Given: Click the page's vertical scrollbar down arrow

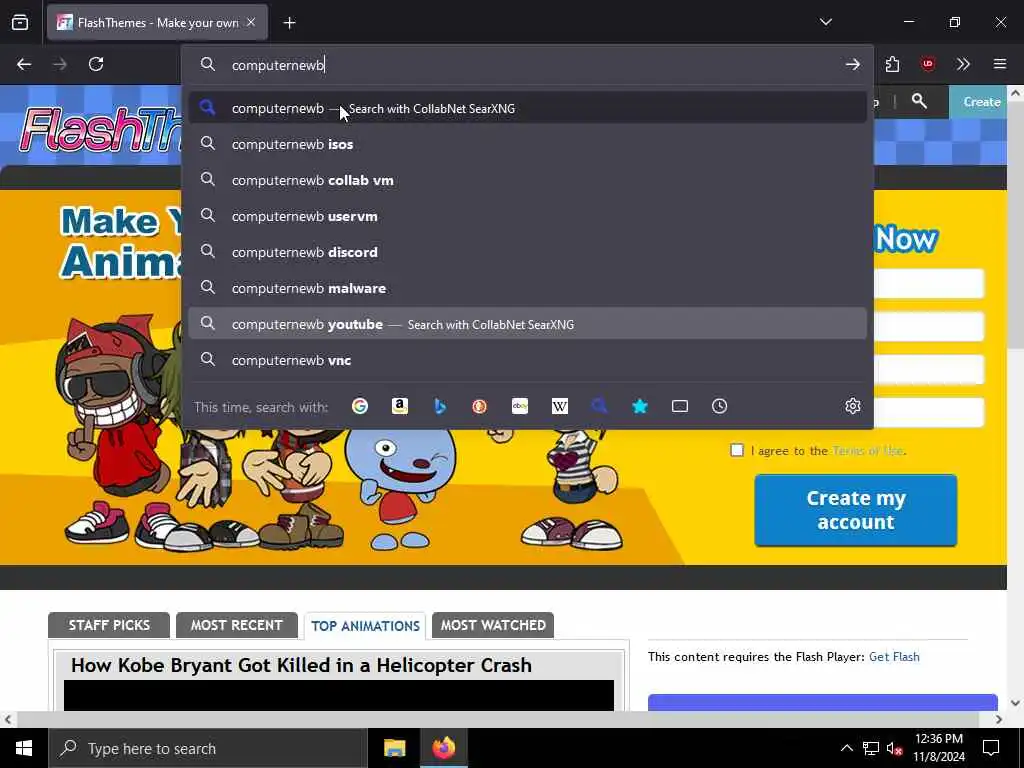Looking at the screenshot, I should pyautogui.click(x=1015, y=703).
